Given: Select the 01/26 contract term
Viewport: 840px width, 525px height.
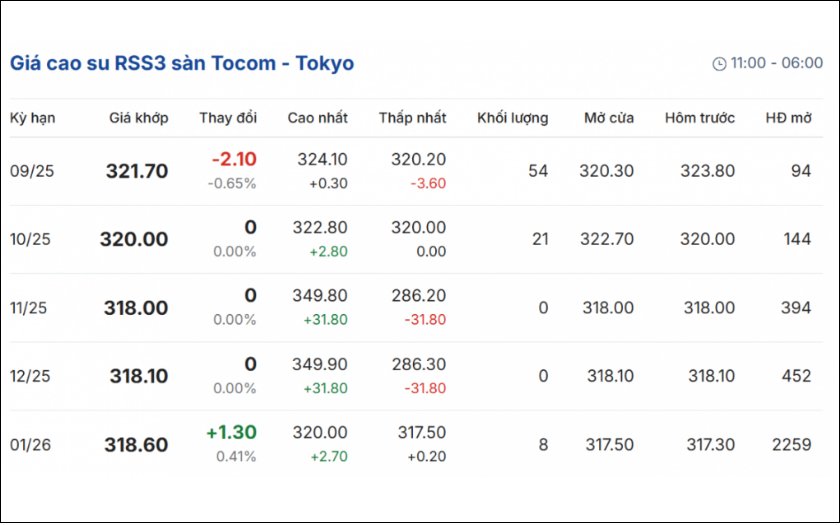Looking at the screenshot, I should tap(31, 445).
